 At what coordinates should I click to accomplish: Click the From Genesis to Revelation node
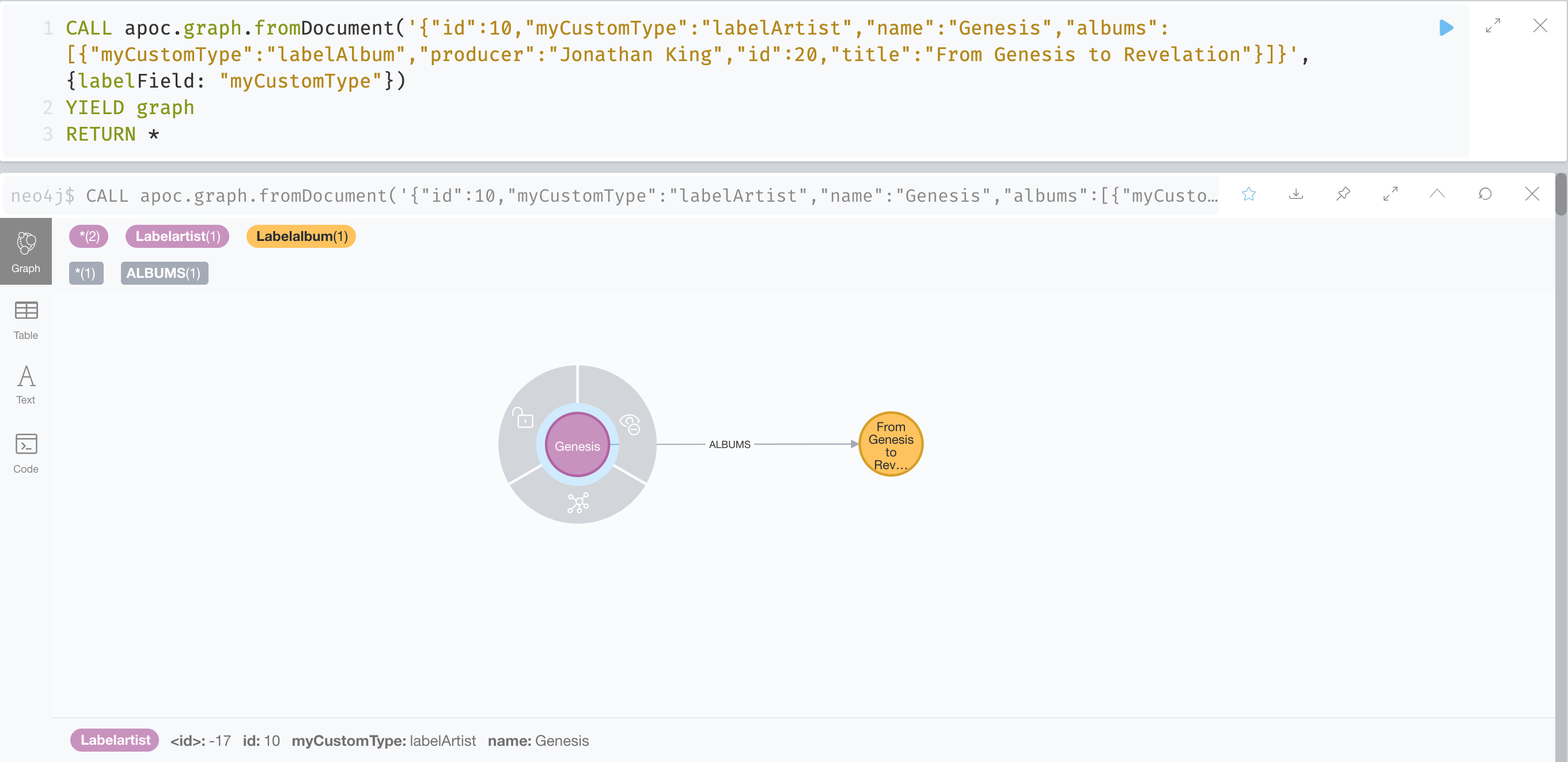[x=890, y=443]
